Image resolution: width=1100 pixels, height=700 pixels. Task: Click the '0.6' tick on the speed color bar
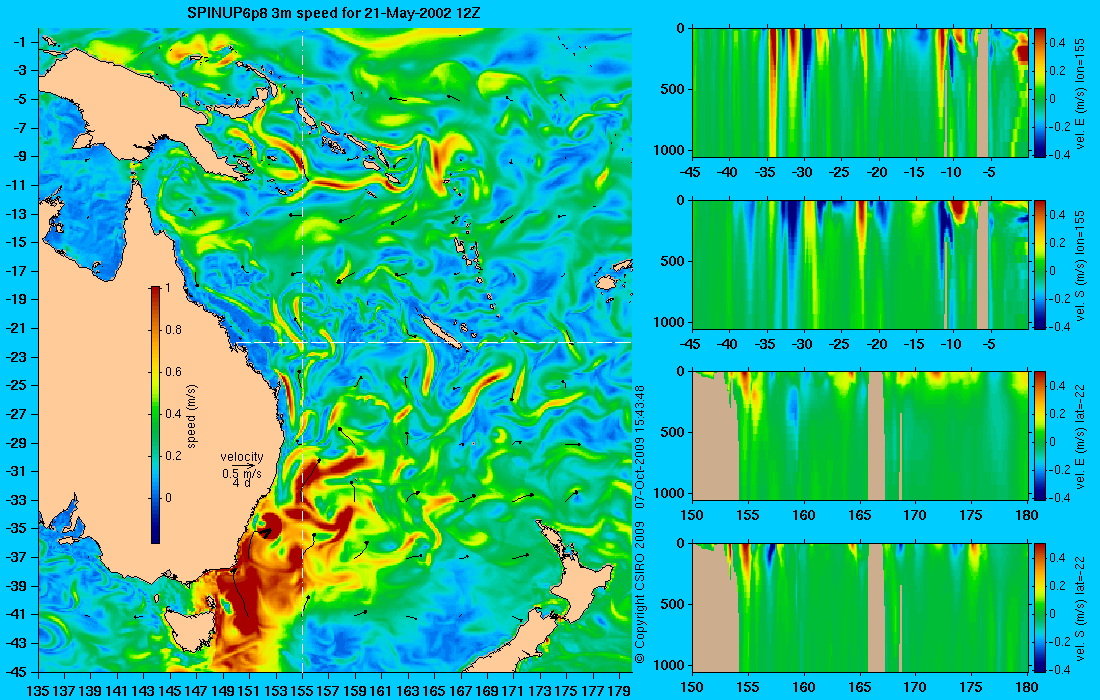coord(173,372)
